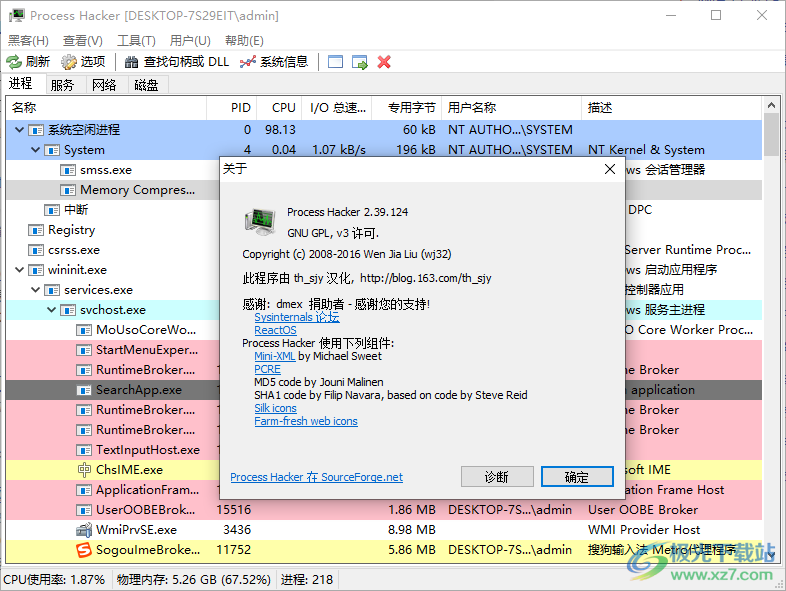
Task: Click the 诊断 button
Action: coord(497,477)
